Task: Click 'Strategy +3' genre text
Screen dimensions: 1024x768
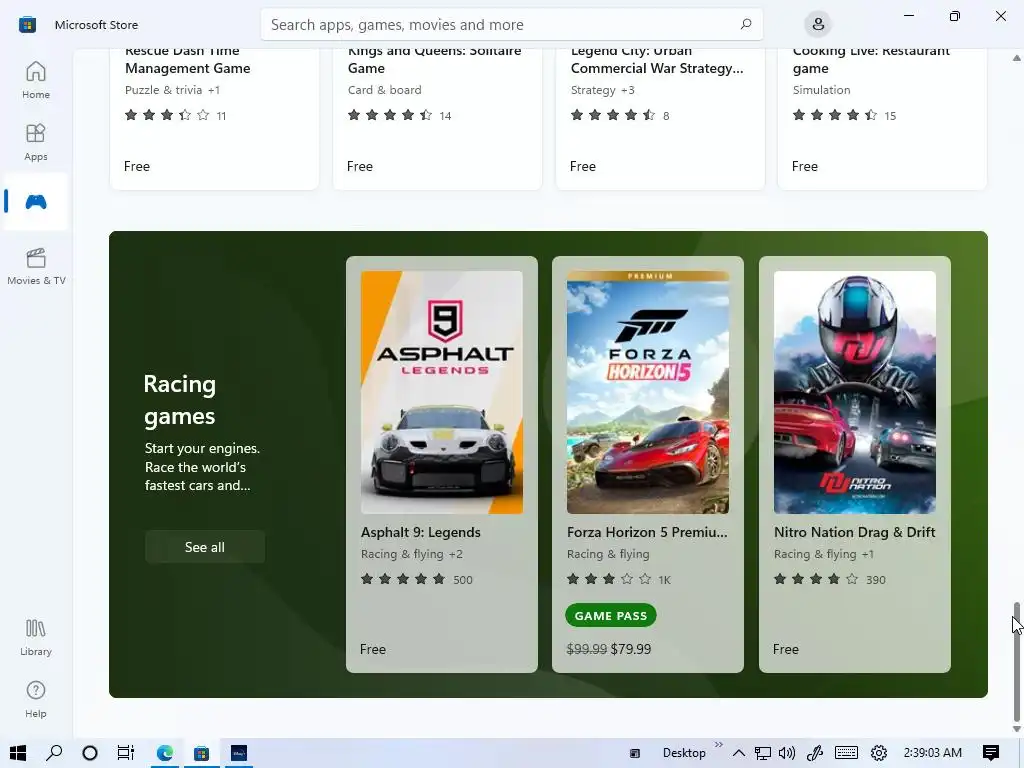Action: point(603,90)
